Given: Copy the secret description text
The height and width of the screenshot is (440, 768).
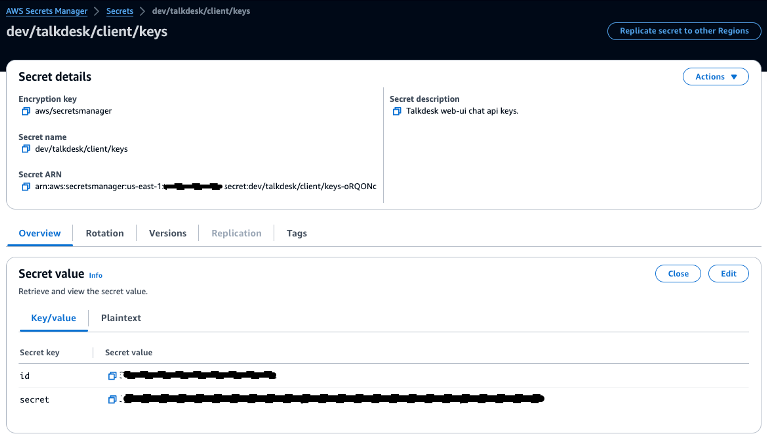Looking at the screenshot, I should click(397, 111).
